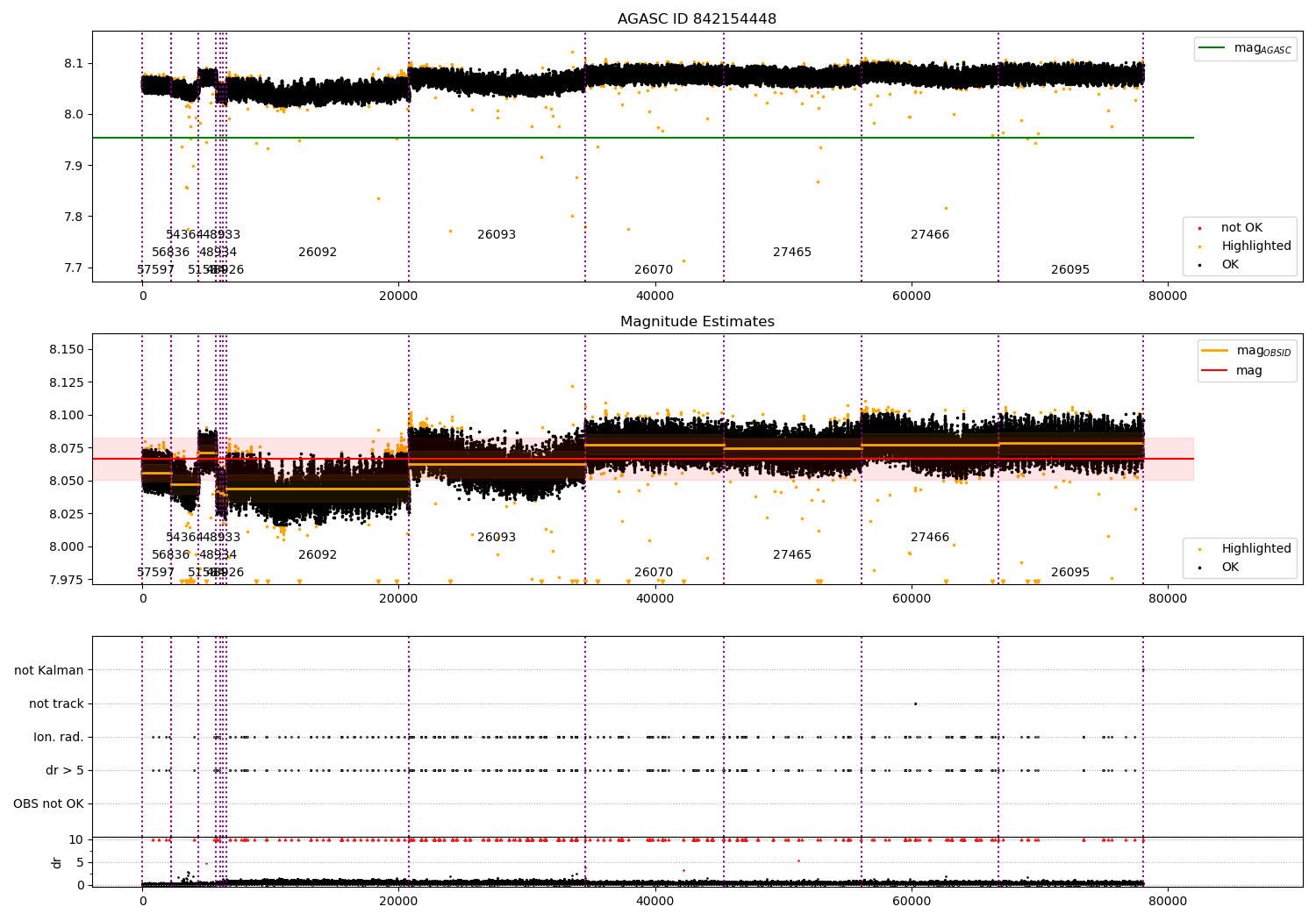Click the 7.9 y-axis tick label

pos(74,166)
